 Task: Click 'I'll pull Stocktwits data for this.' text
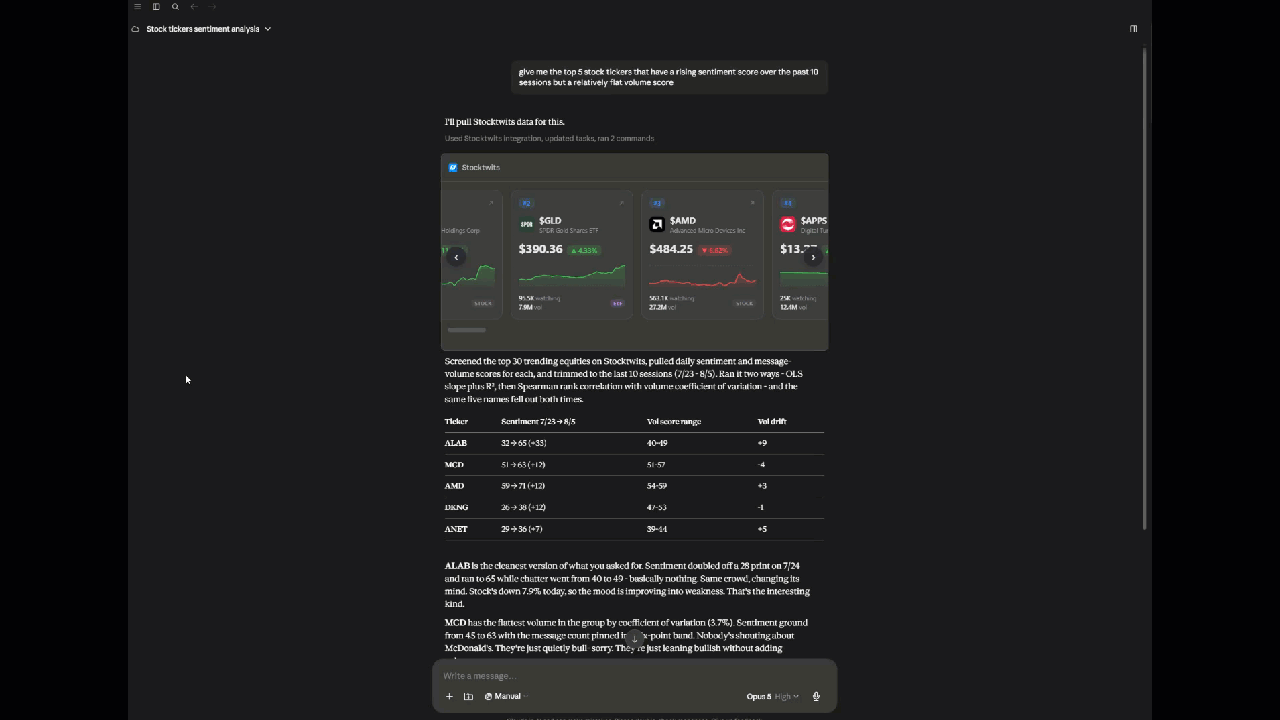[x=504, y=122]
